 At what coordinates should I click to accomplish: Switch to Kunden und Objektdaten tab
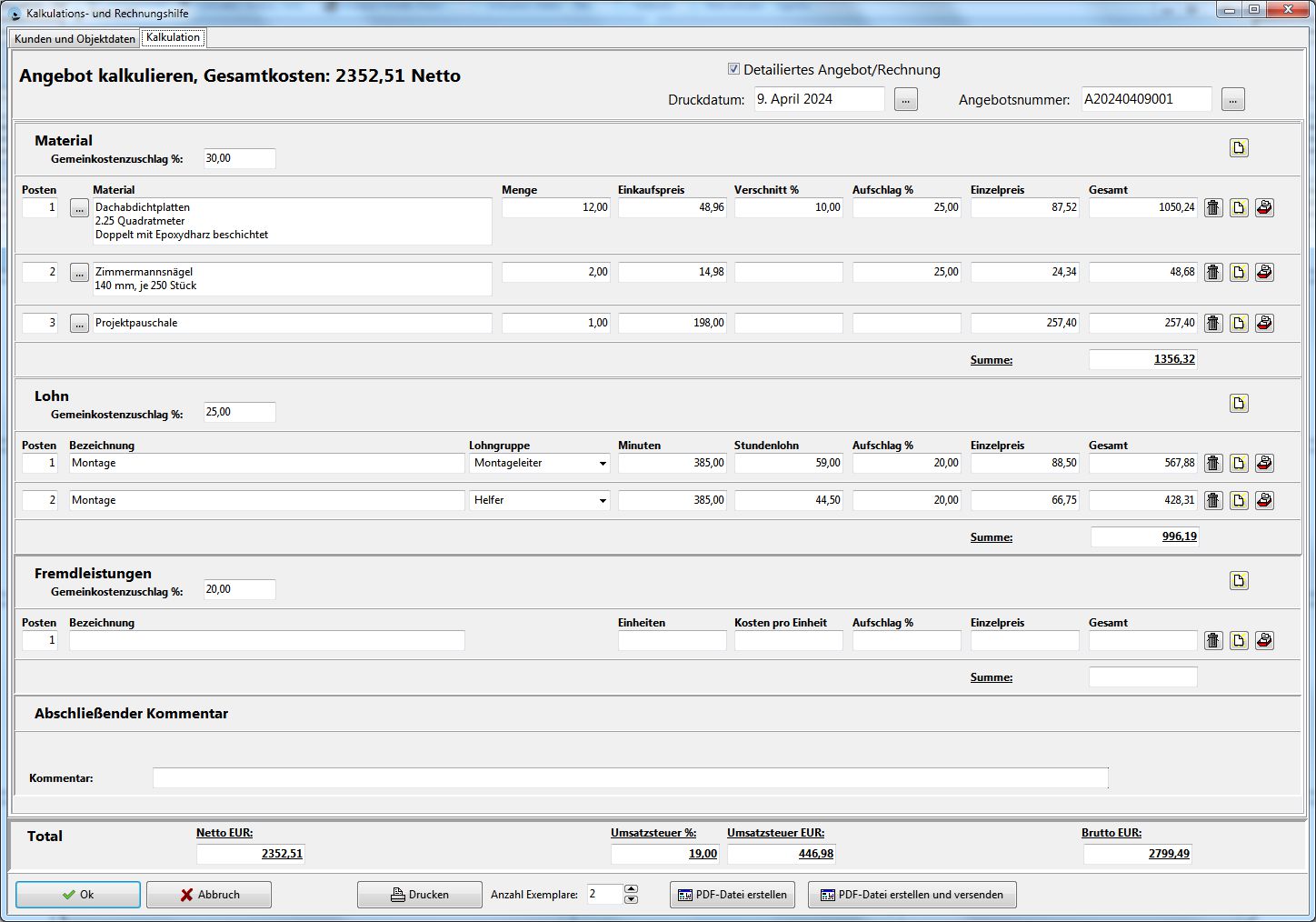[x=75, y=39]
